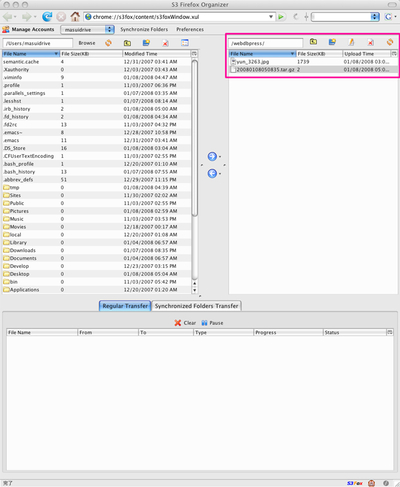Select the semantic.cache local file
400x487 pixels.
(97, 62)
